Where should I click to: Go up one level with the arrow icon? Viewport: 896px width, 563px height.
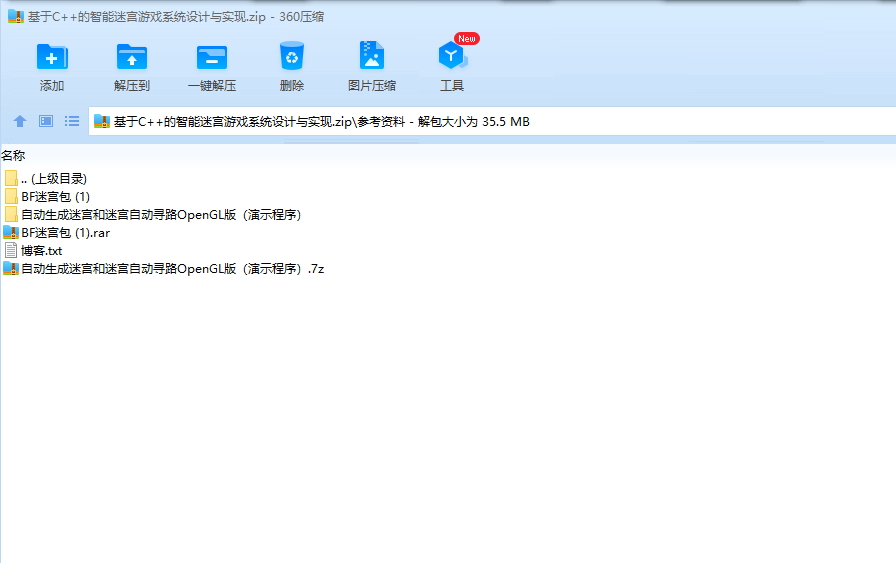tap(20, 121)
